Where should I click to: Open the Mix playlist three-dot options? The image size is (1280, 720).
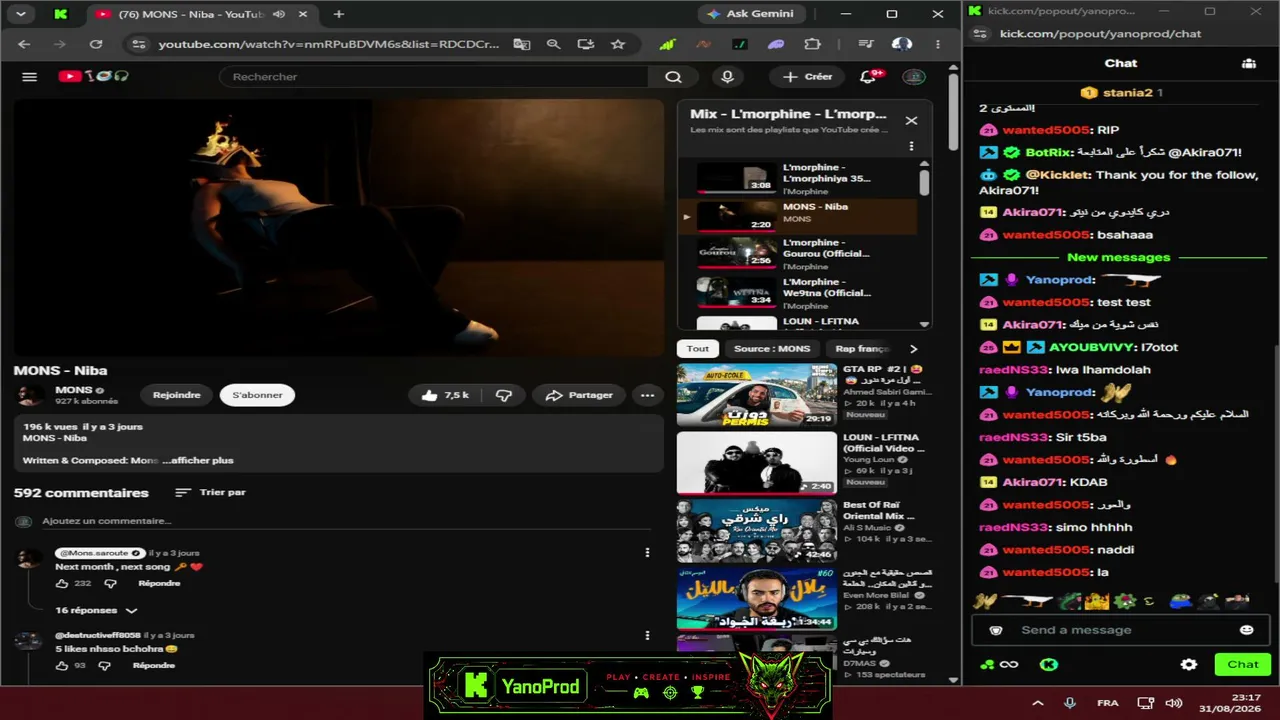[911, 146]
